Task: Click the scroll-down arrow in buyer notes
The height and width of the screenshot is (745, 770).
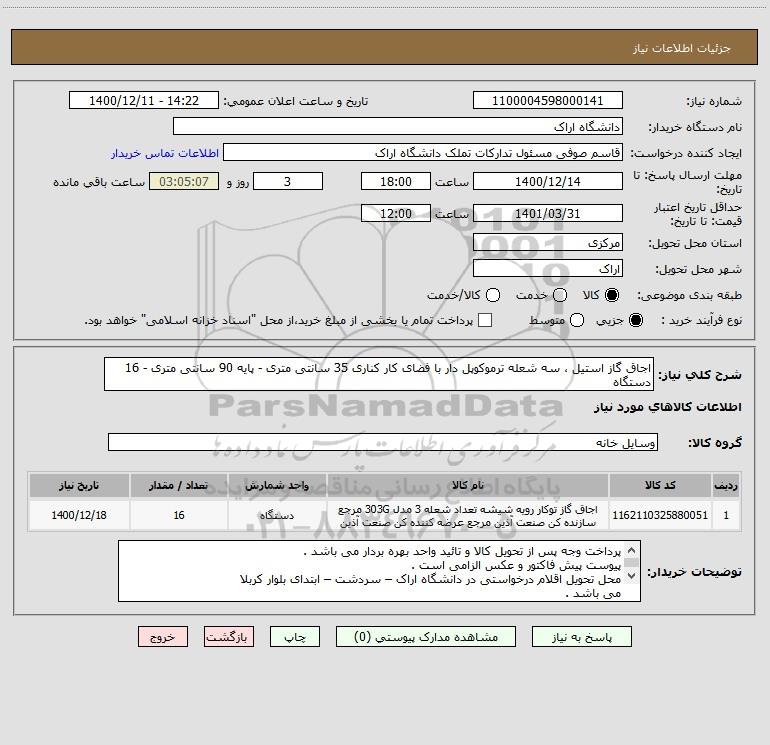Action: (632, 575)
